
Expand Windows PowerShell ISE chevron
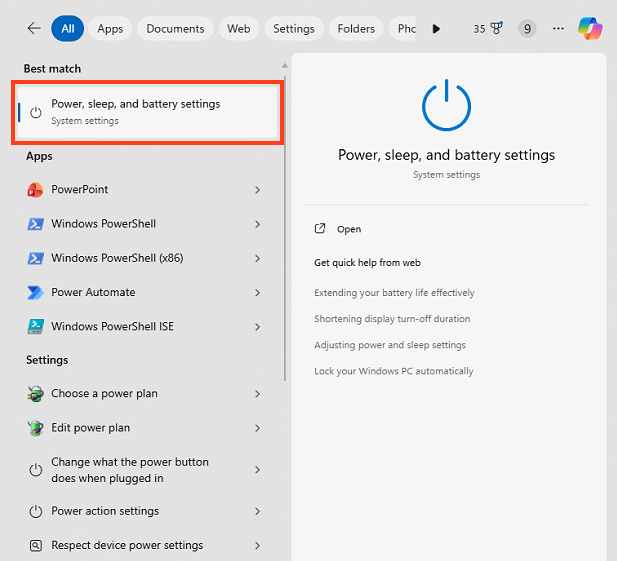coord(257,327)
